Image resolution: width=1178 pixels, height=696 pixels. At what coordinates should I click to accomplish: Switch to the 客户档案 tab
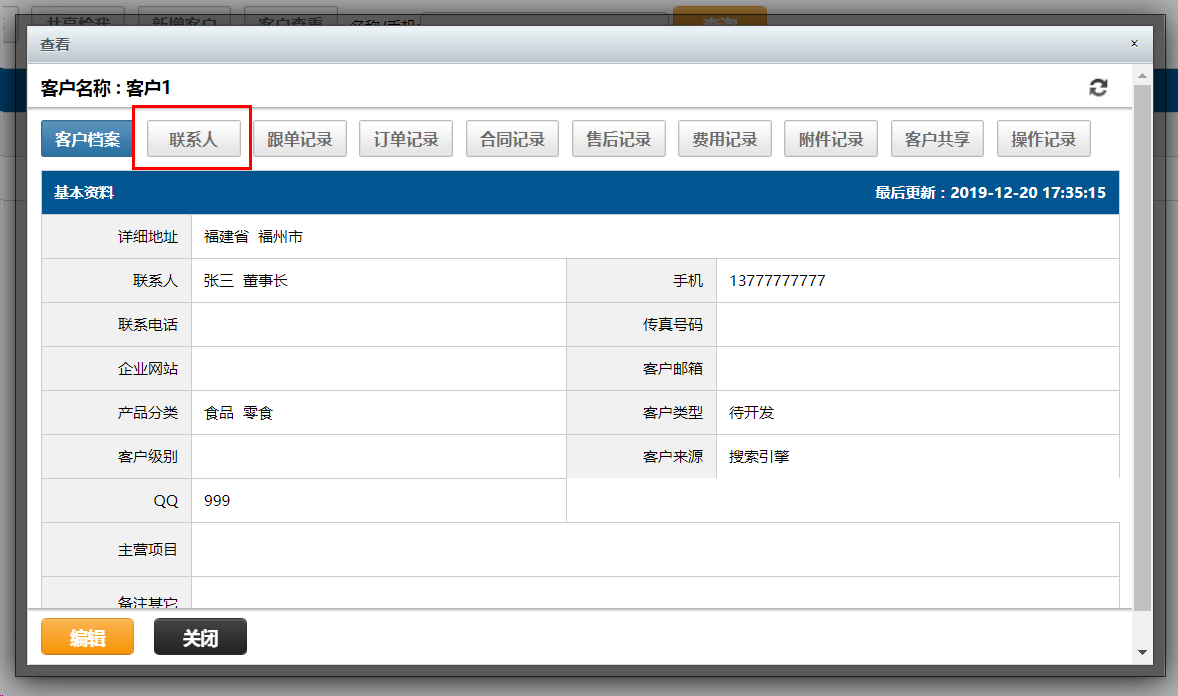87,139
